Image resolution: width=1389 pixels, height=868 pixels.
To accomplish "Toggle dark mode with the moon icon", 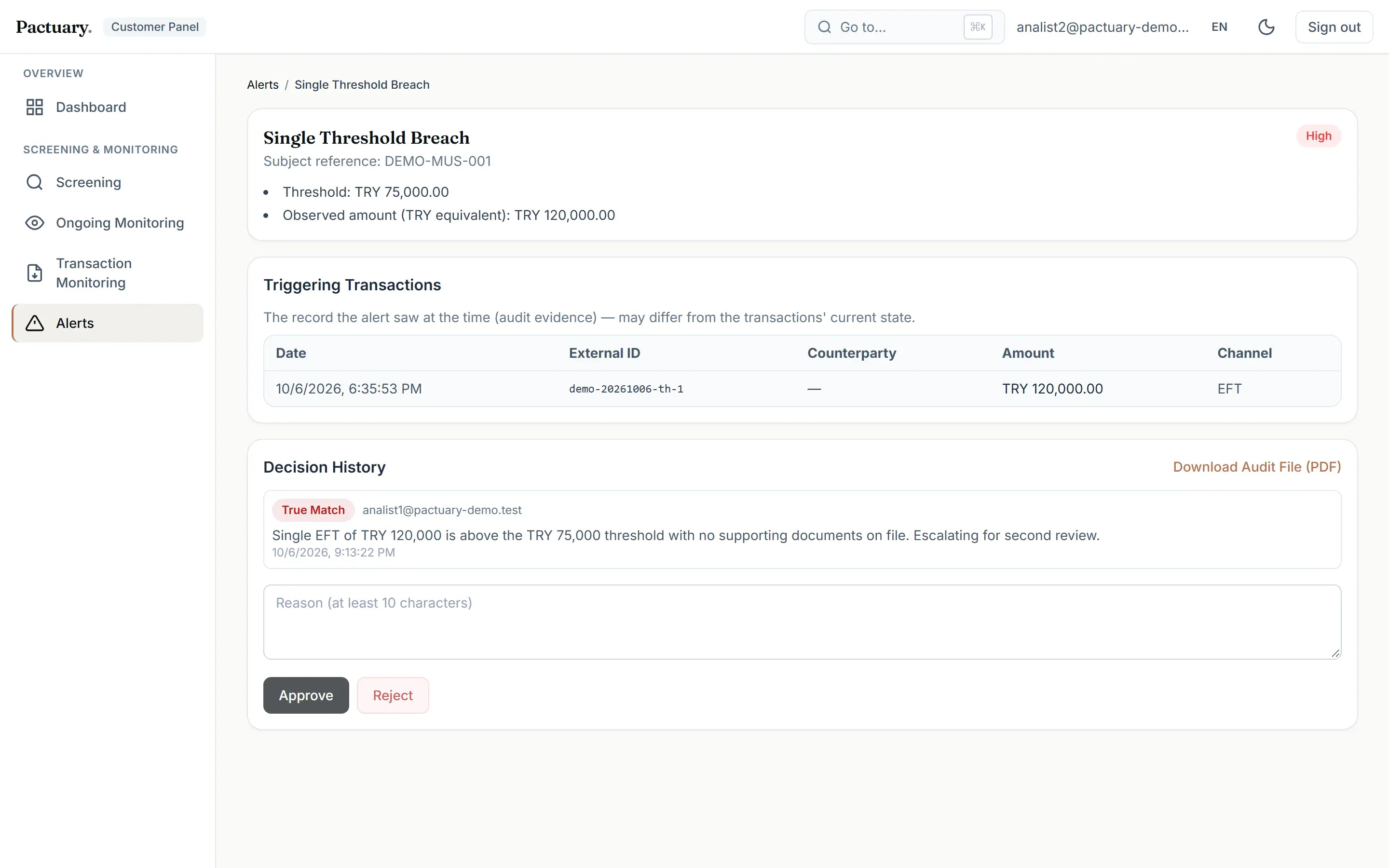I will click(x=1266, y=27).
